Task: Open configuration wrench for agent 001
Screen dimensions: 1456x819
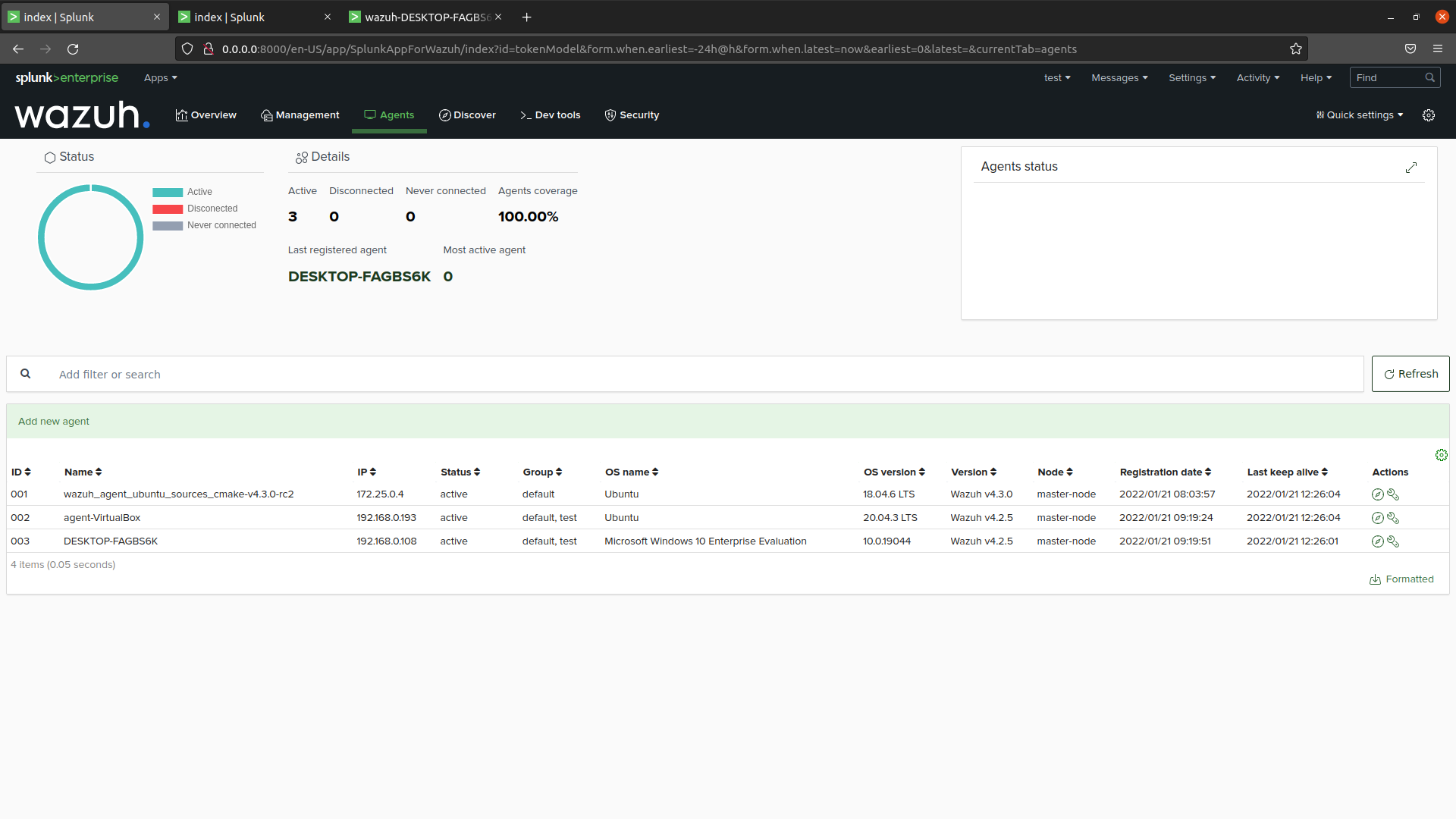Action: 1393,494
